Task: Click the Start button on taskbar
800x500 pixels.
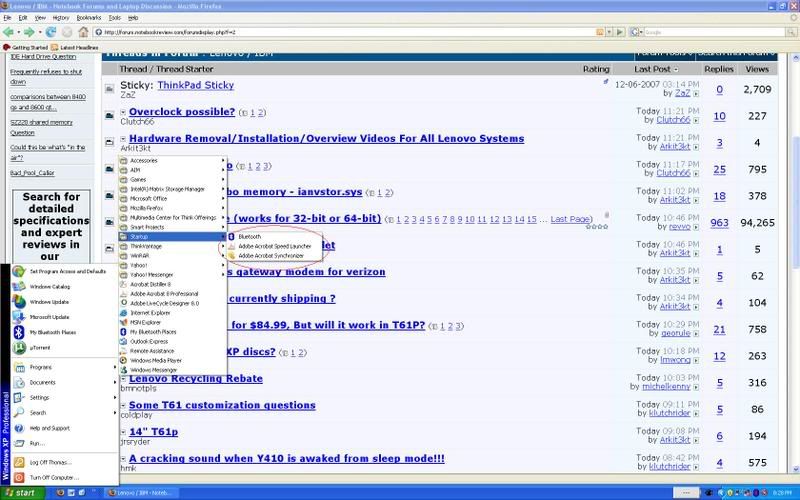Action: 22,492
